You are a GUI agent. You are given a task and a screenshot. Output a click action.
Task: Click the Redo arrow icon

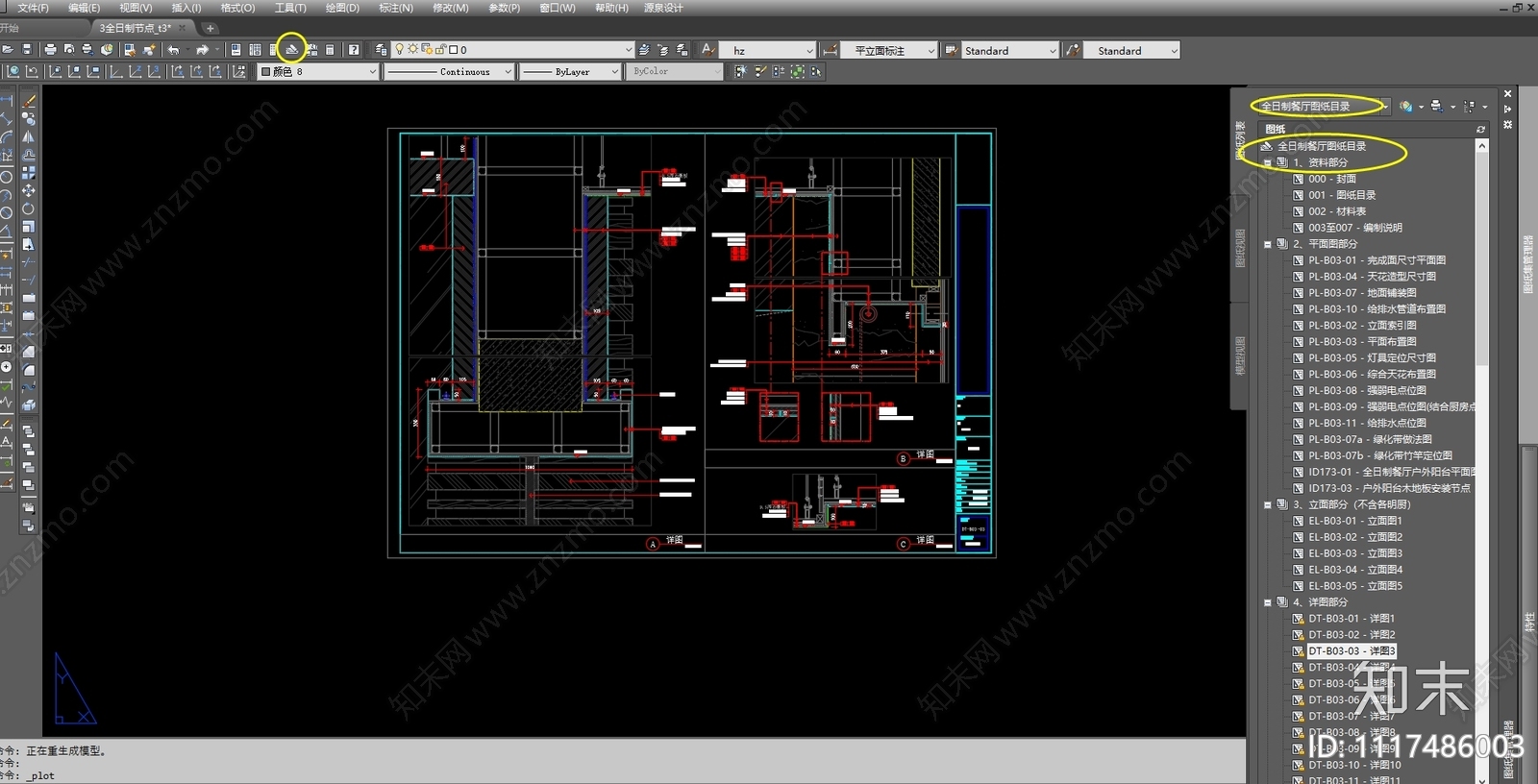pos(202,49)
